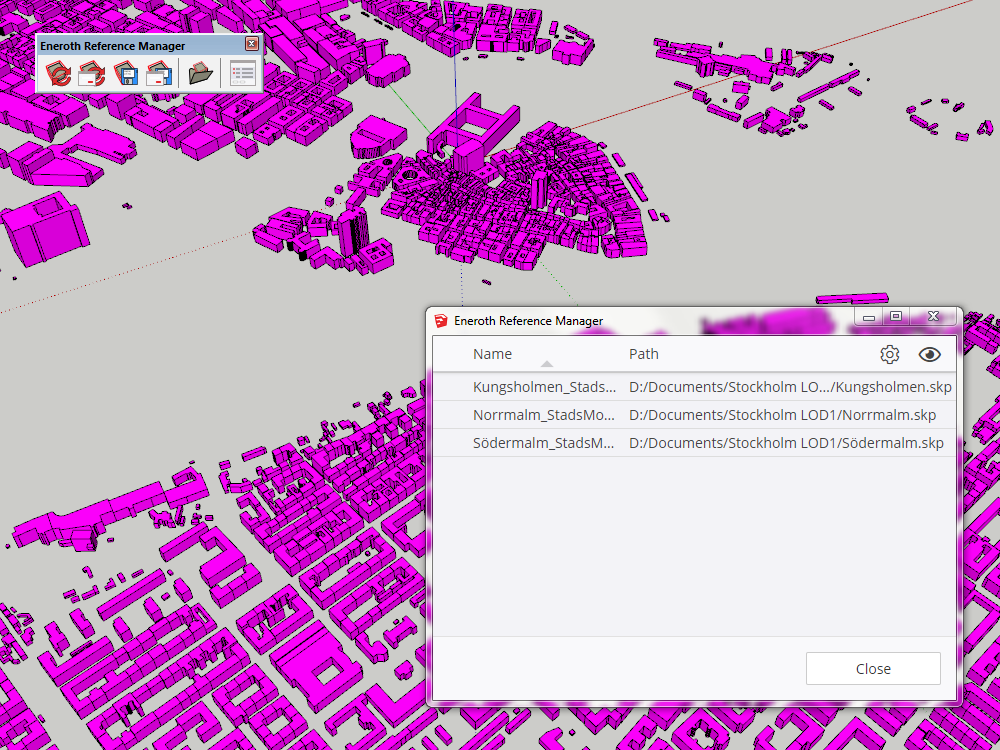Close the floating Eneroth toolbar
The height and width of the screenshot is (750, 1000).
(252, 44)
